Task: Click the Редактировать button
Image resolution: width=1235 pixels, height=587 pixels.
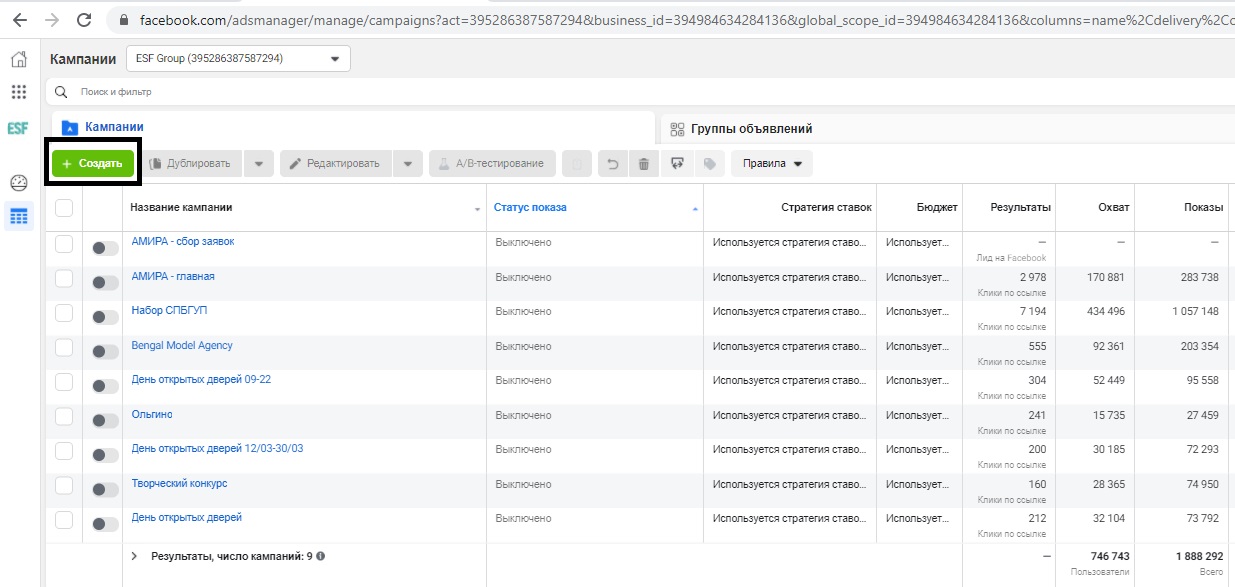Action: 336,164
